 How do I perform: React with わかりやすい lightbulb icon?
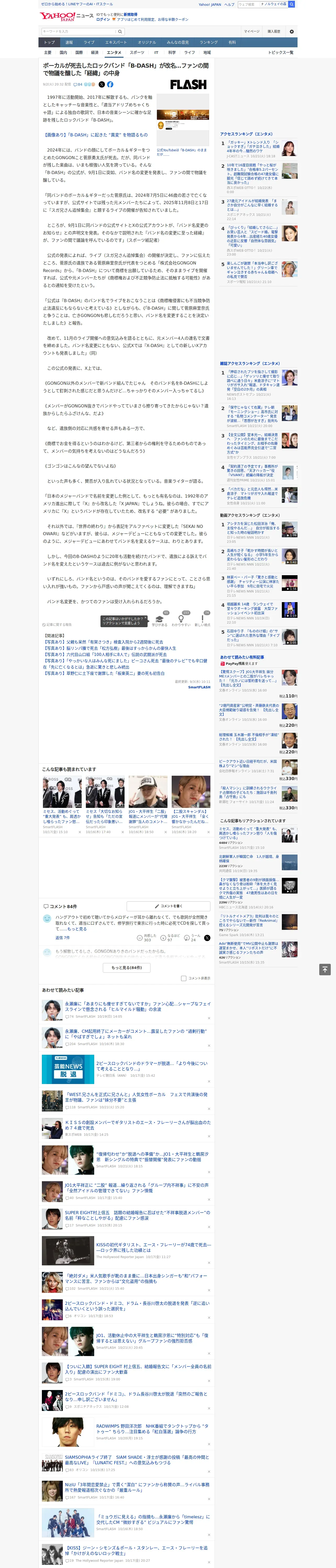(x=181, y=620)
